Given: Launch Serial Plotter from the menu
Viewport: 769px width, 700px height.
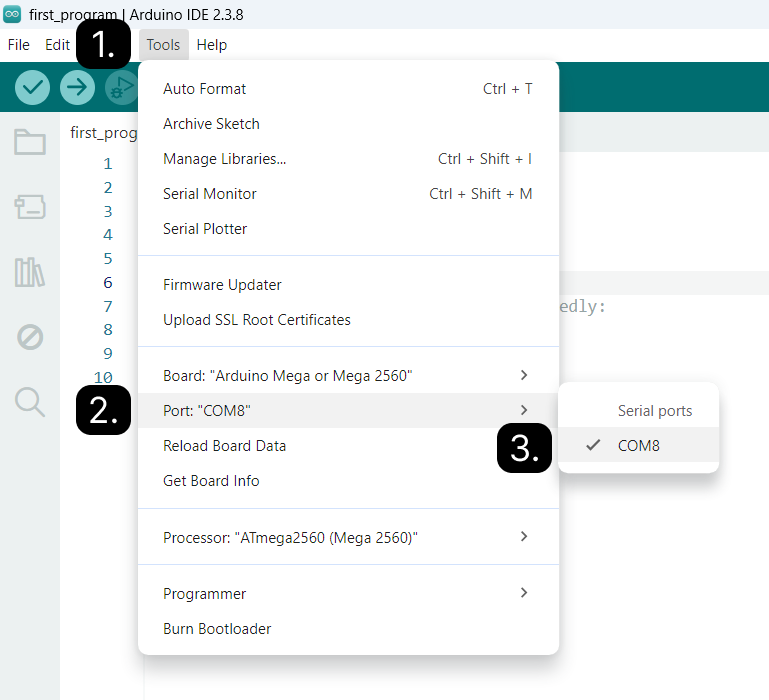Looking at the screenshot, I should (348, 229).
